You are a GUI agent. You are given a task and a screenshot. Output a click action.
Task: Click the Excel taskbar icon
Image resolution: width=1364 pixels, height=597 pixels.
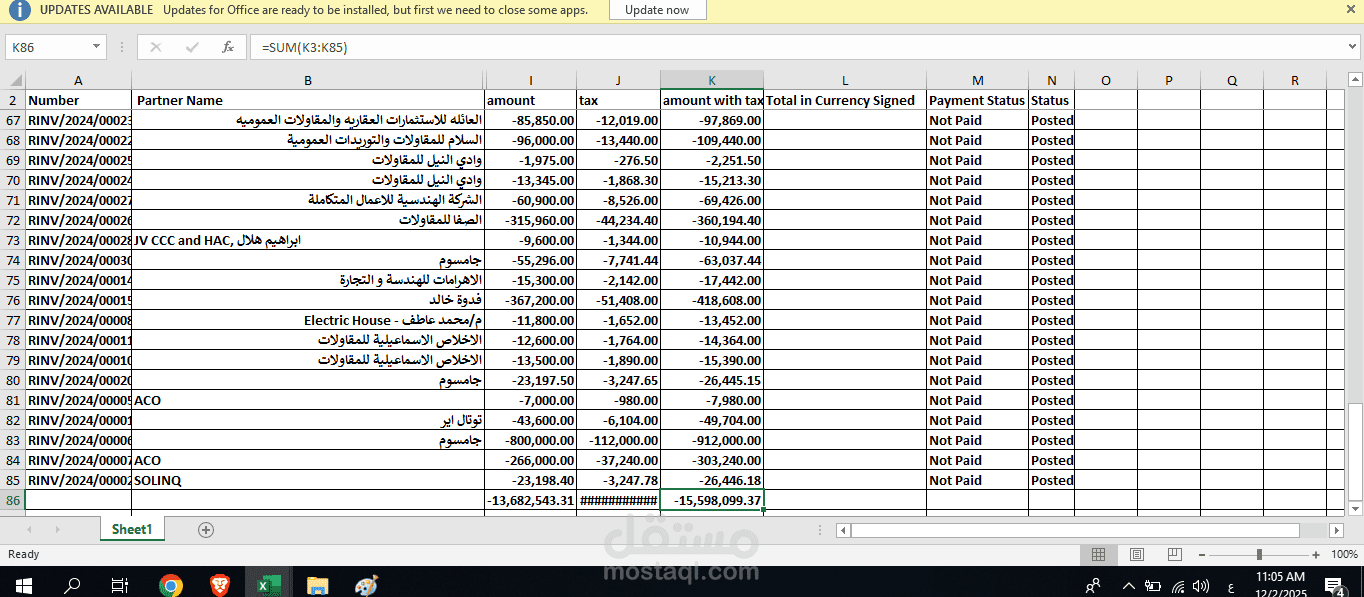pyautogui.click(x=268, y=585)
